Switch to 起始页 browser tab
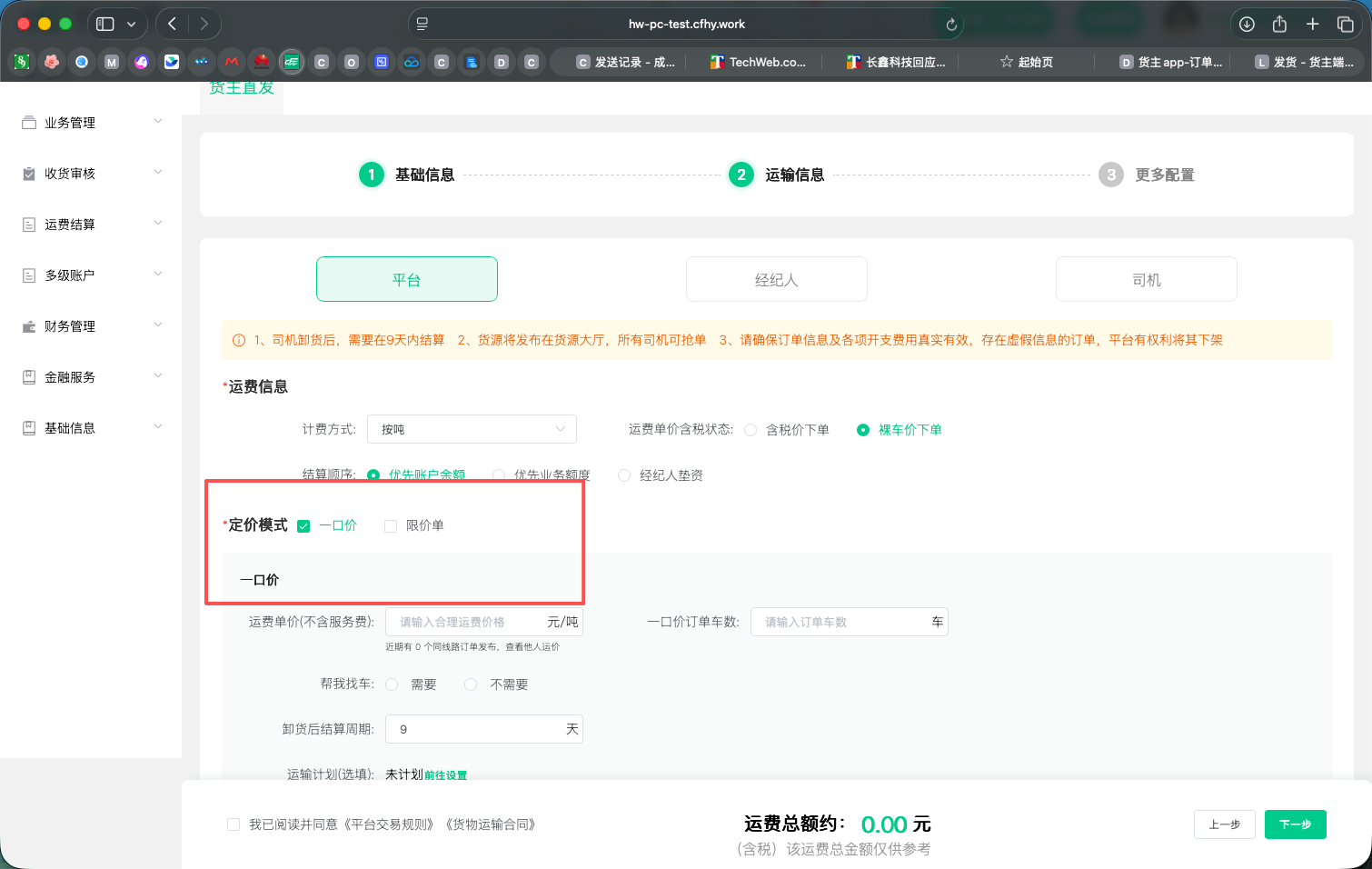 [1027, 62]
